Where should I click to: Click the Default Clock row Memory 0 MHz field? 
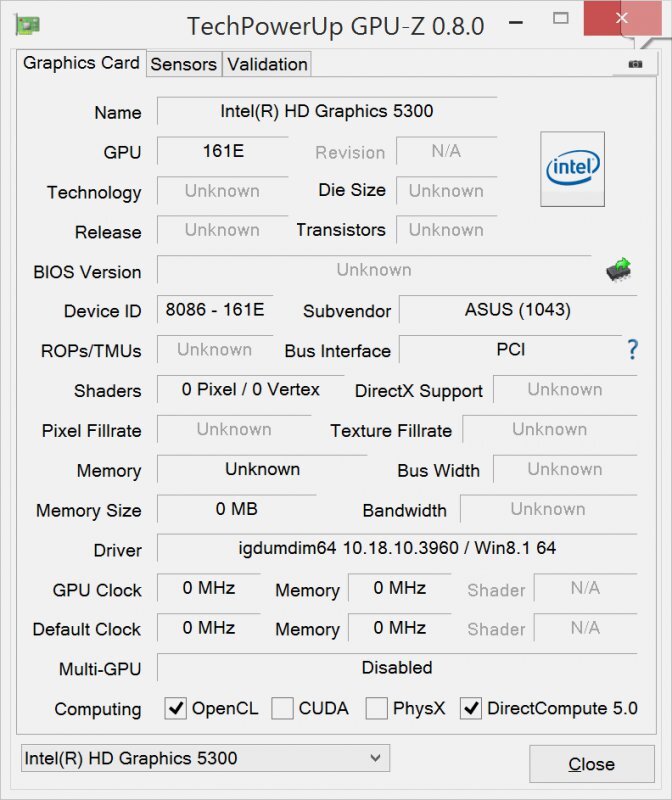[400, 628]
